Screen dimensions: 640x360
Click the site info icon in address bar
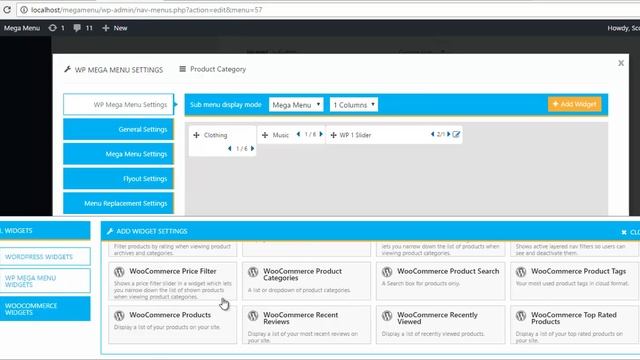click(24, 10)
